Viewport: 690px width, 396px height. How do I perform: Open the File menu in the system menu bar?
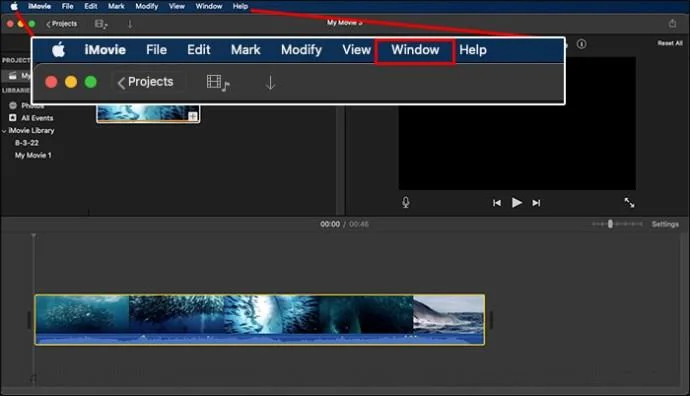(67, 6)
